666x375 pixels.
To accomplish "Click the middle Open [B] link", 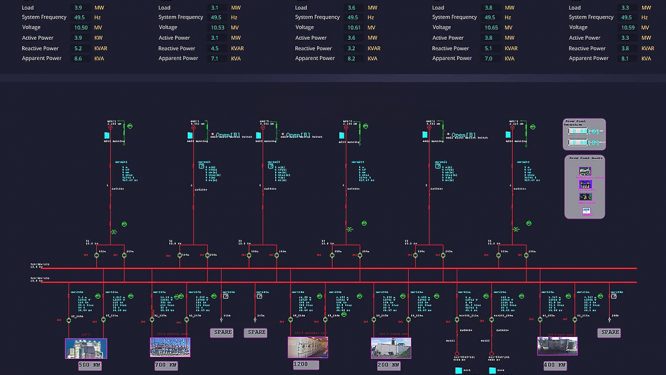I will 298,135.
